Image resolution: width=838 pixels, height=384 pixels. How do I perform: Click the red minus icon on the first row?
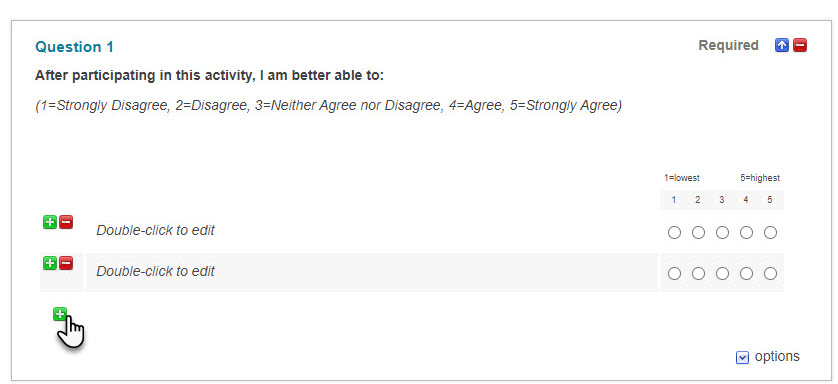pos(66,222)
